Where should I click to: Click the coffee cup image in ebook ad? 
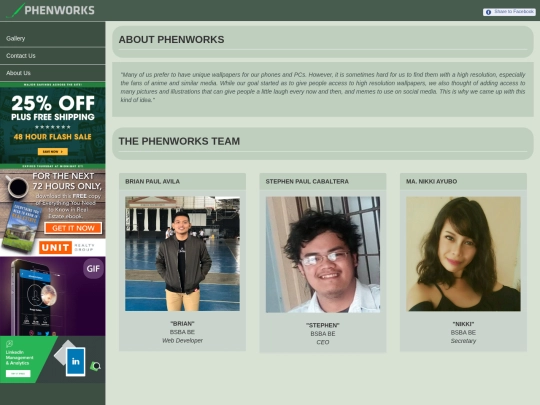point(17,187)
